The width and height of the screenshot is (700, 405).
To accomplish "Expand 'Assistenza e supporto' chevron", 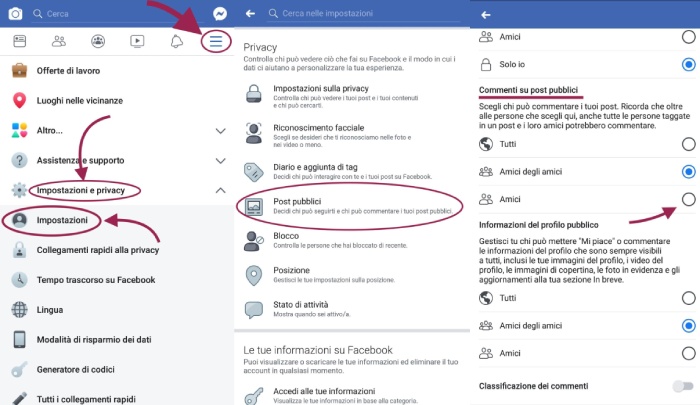I will coord(221,161).
